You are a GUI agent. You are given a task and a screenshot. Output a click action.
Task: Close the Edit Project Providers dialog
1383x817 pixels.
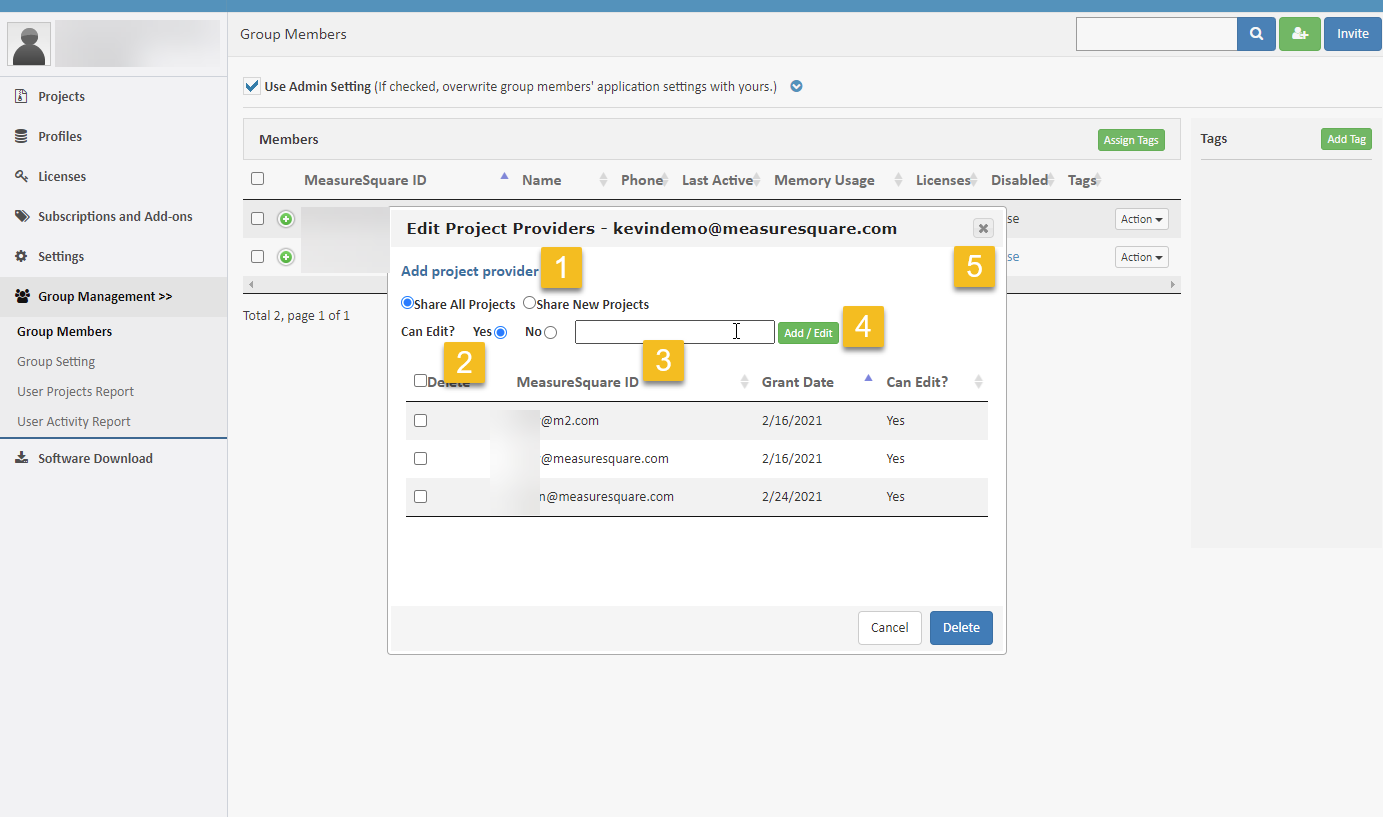[983, 228]
